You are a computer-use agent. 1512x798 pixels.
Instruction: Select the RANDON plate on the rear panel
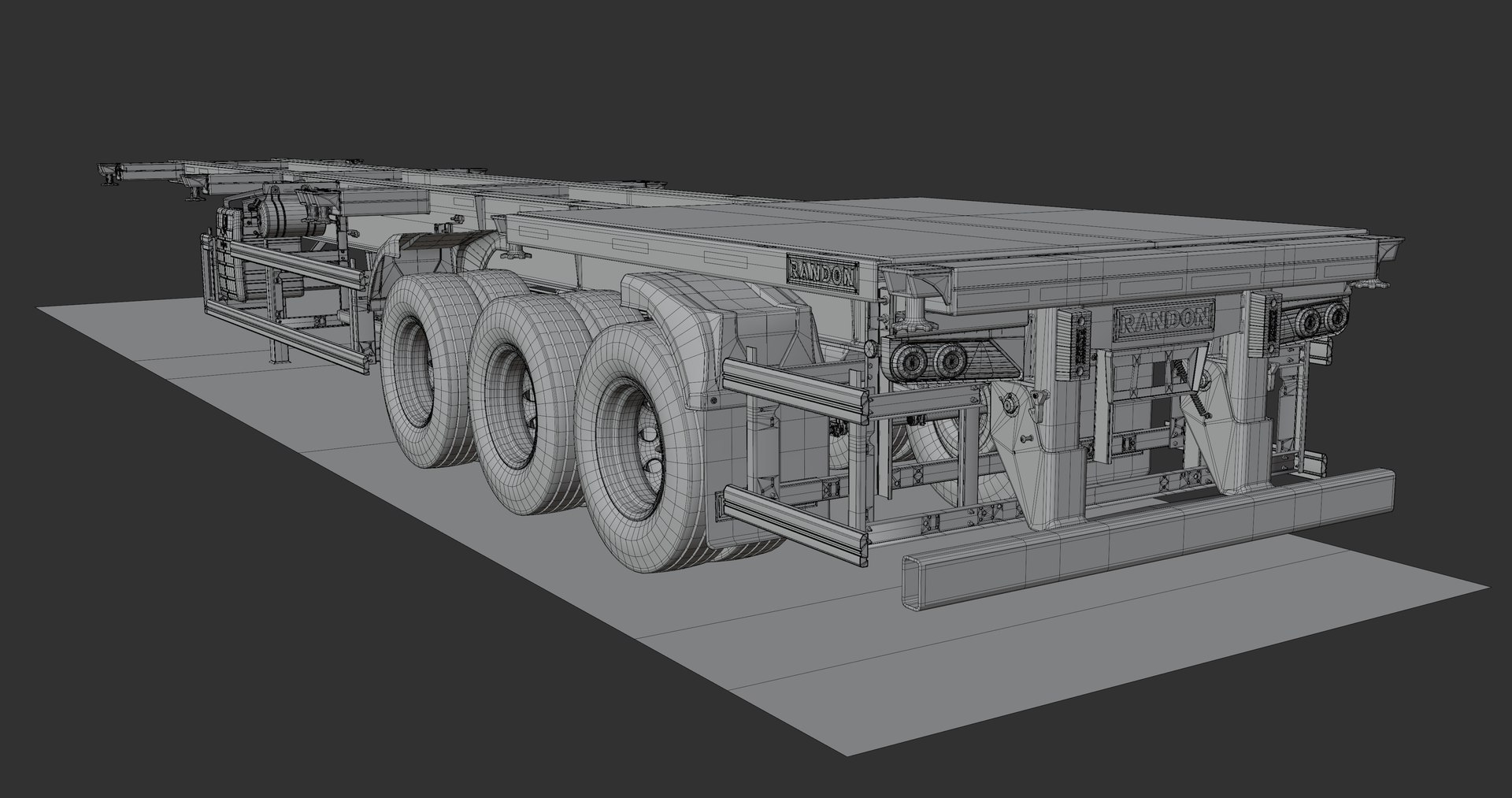point(1165,320)
